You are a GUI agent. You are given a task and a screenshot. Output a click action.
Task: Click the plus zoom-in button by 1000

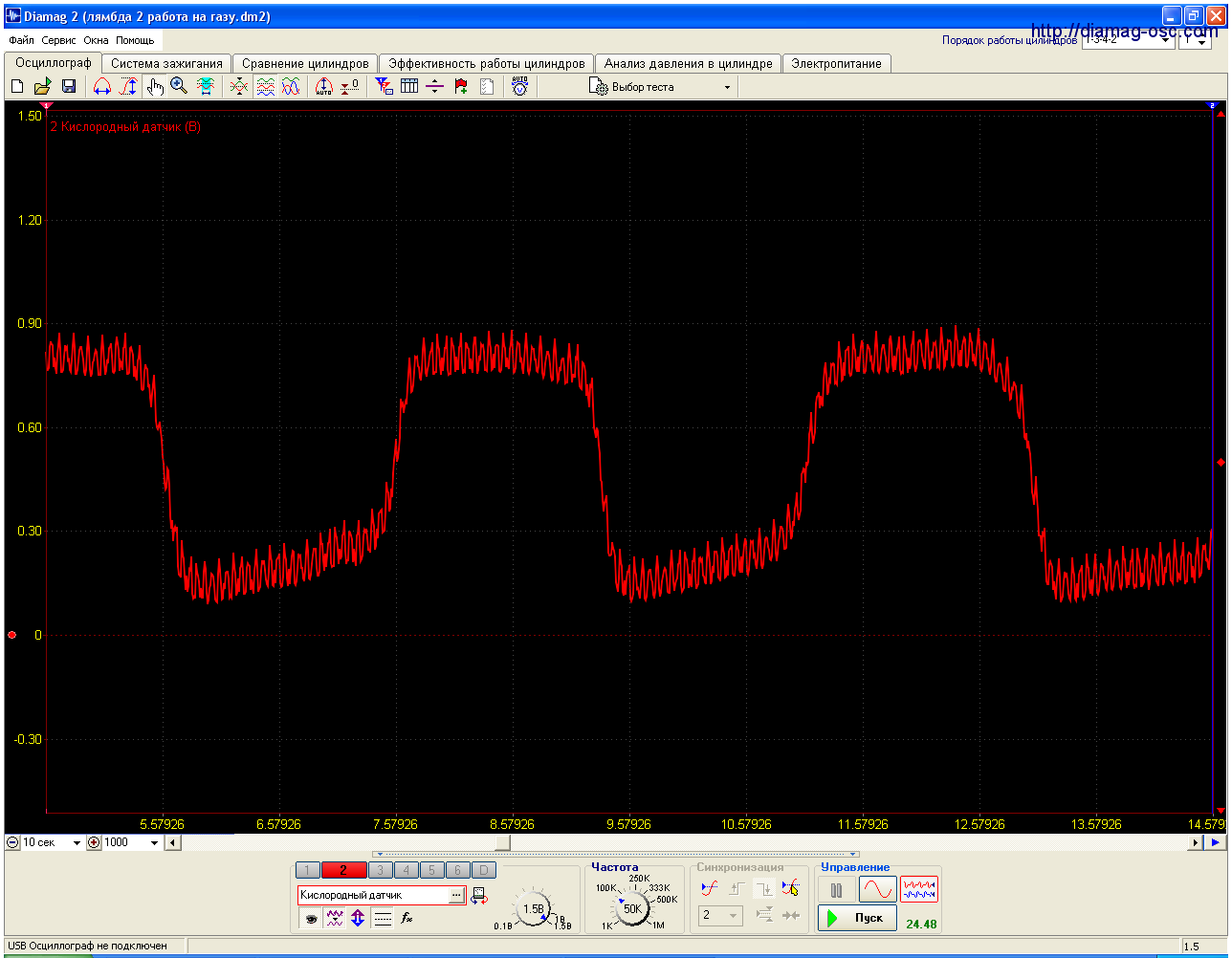pyautogui.click(x=94, y=842)
